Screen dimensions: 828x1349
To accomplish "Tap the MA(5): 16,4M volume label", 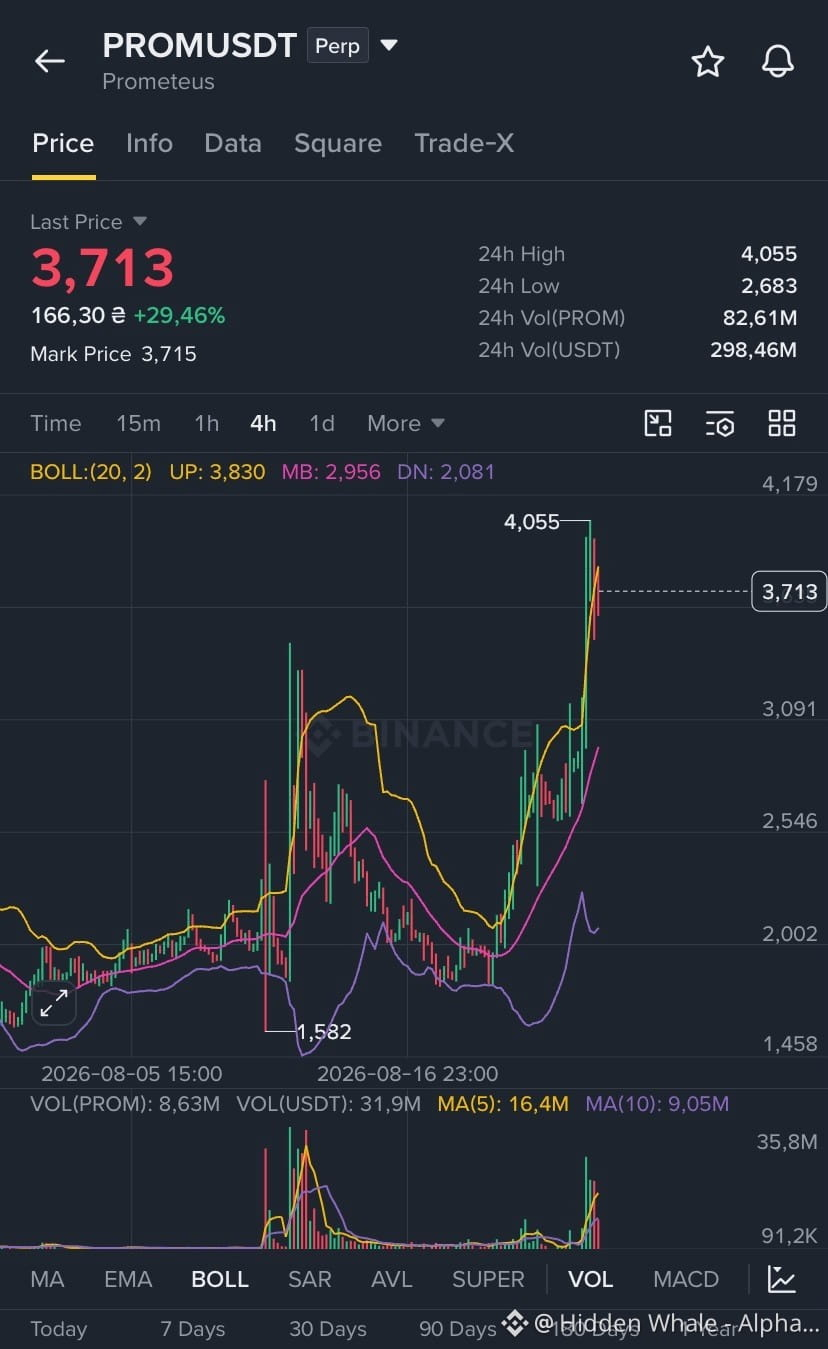I will pos(503,1104).
